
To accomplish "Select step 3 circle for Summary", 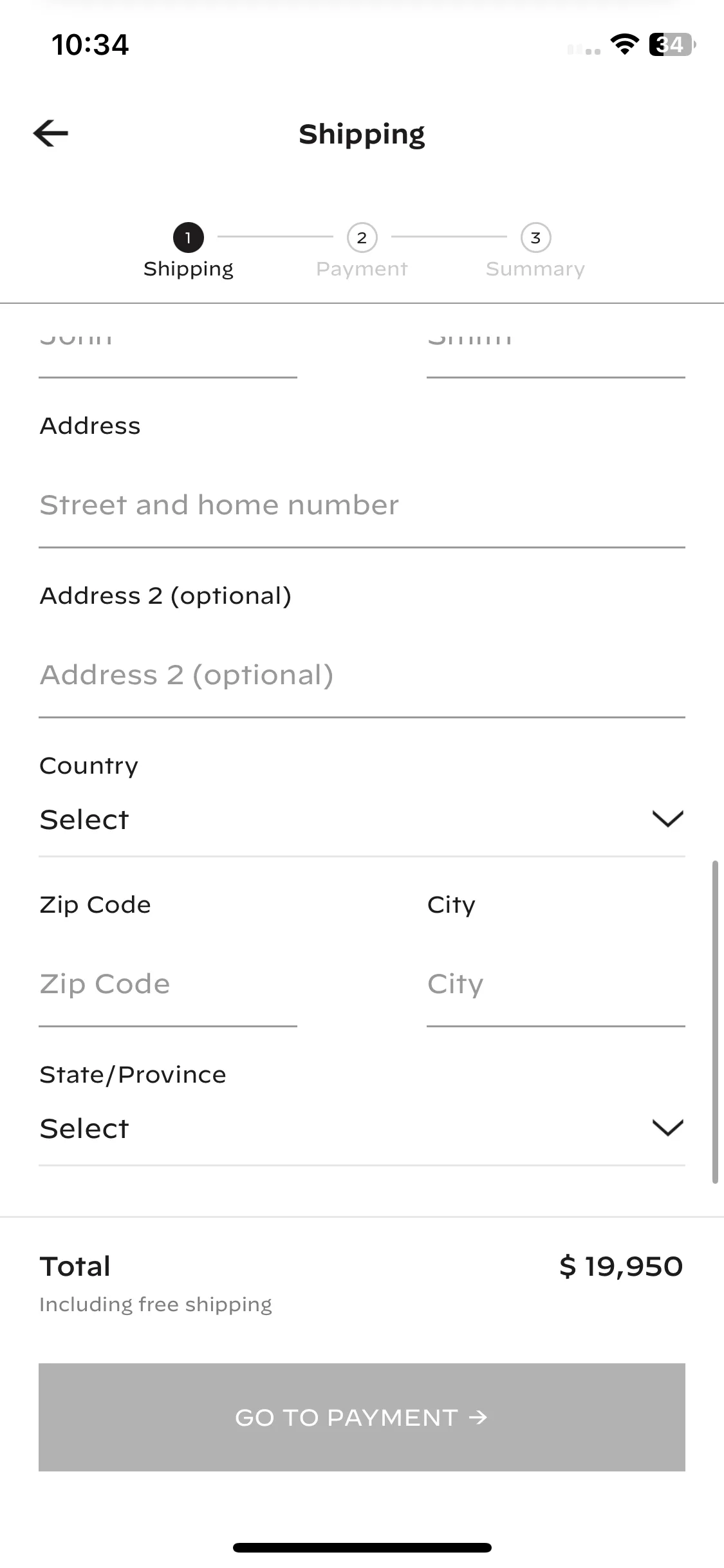I will (x=535, y=238).
